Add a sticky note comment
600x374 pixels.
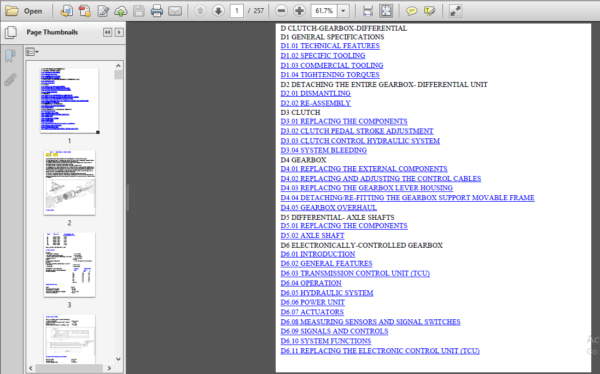[x=412, y=11]
